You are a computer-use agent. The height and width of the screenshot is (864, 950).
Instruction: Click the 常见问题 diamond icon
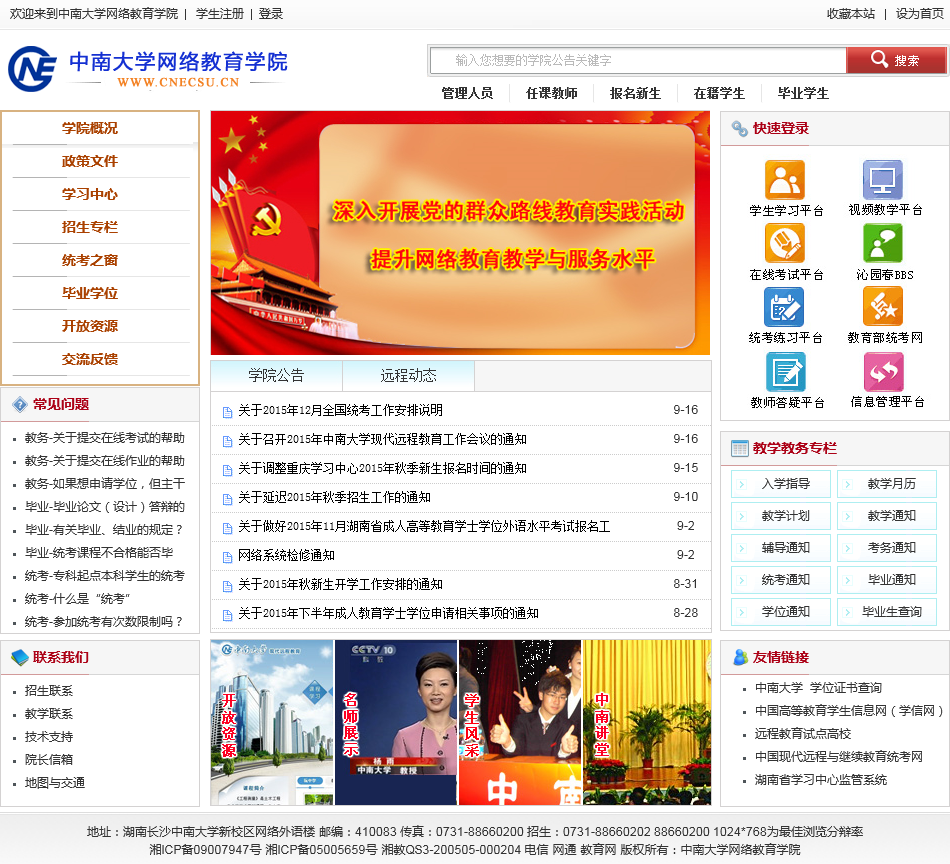pyautogui.click(x=20, y=404)
